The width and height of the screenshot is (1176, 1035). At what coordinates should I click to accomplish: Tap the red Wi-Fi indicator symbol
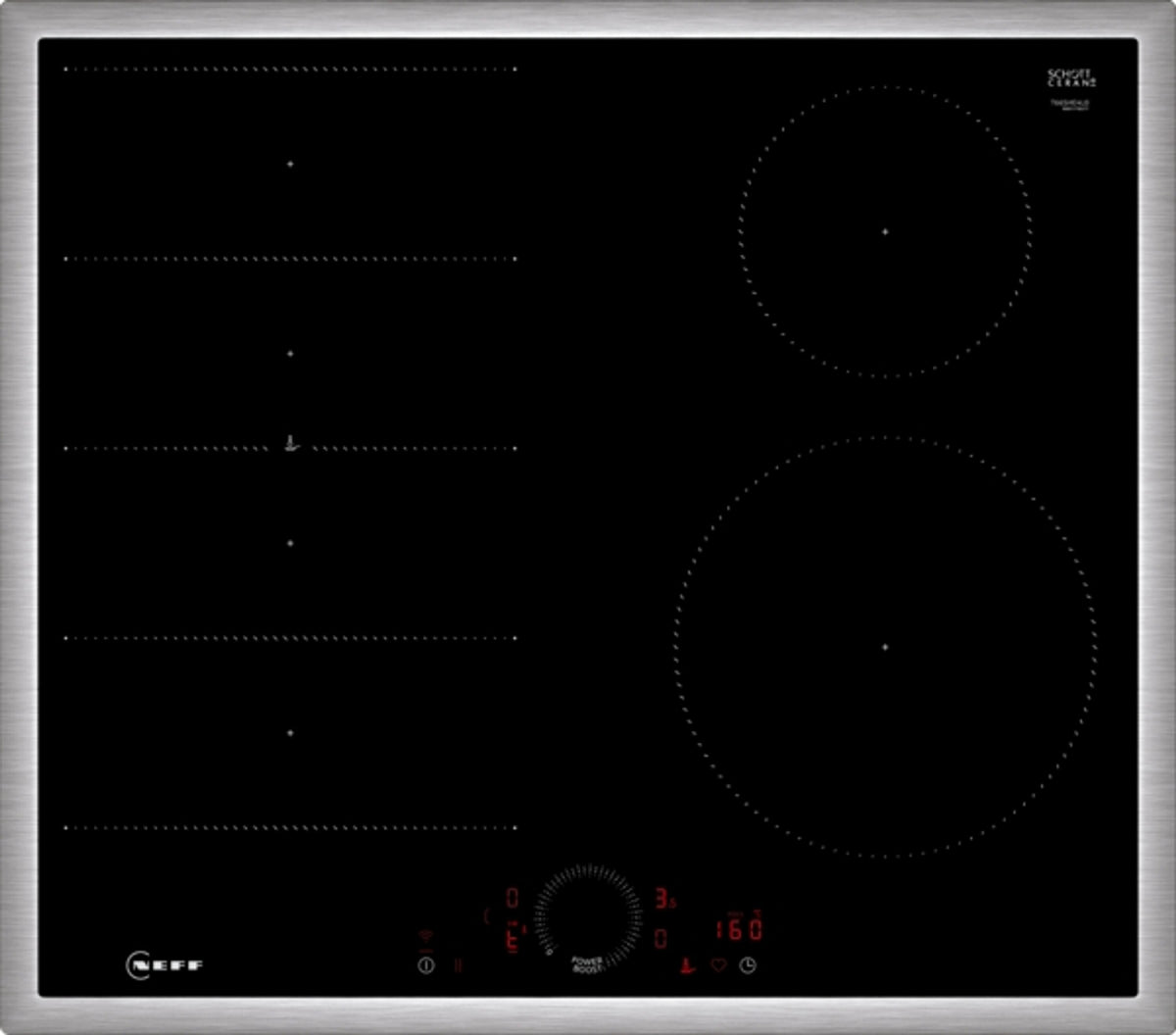tap(425, 935)
